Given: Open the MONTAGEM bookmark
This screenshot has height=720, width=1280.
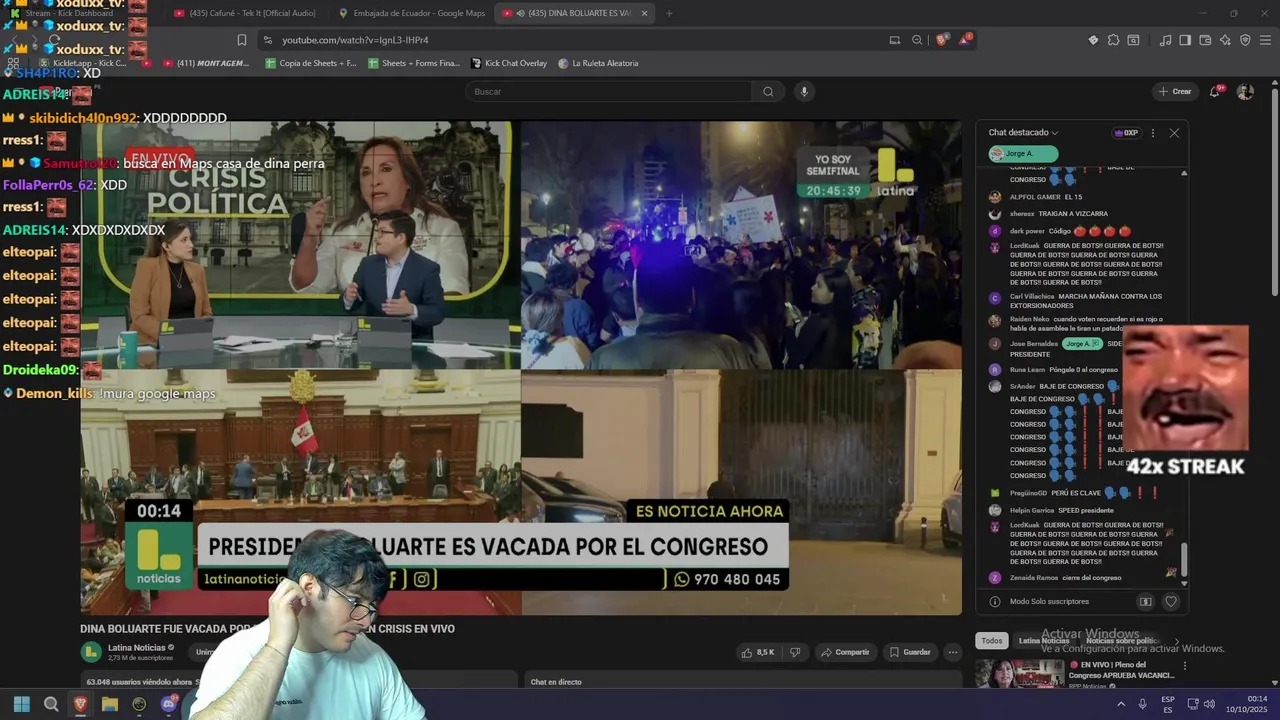Looking at the screenshot, I should click(x=205, y=63).
